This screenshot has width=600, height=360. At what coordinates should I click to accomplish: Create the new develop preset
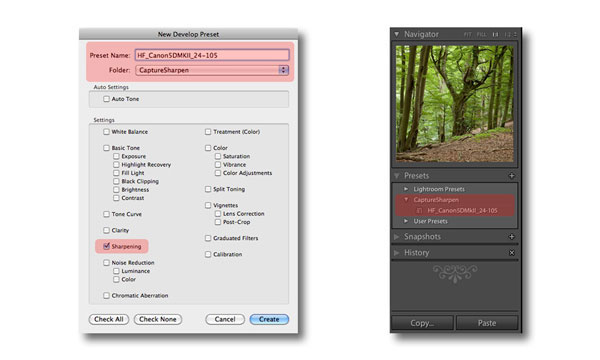click(269, 319)
